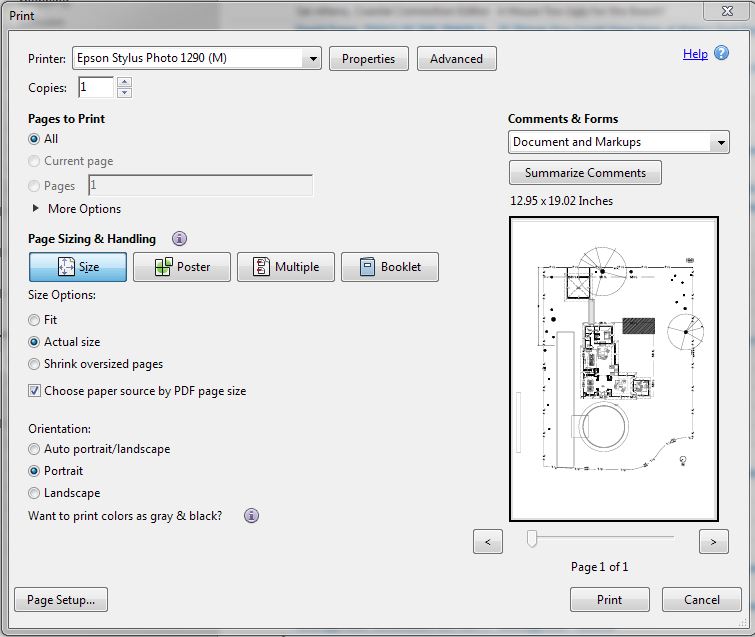Select the Size page sizing button

coord(78,267)
